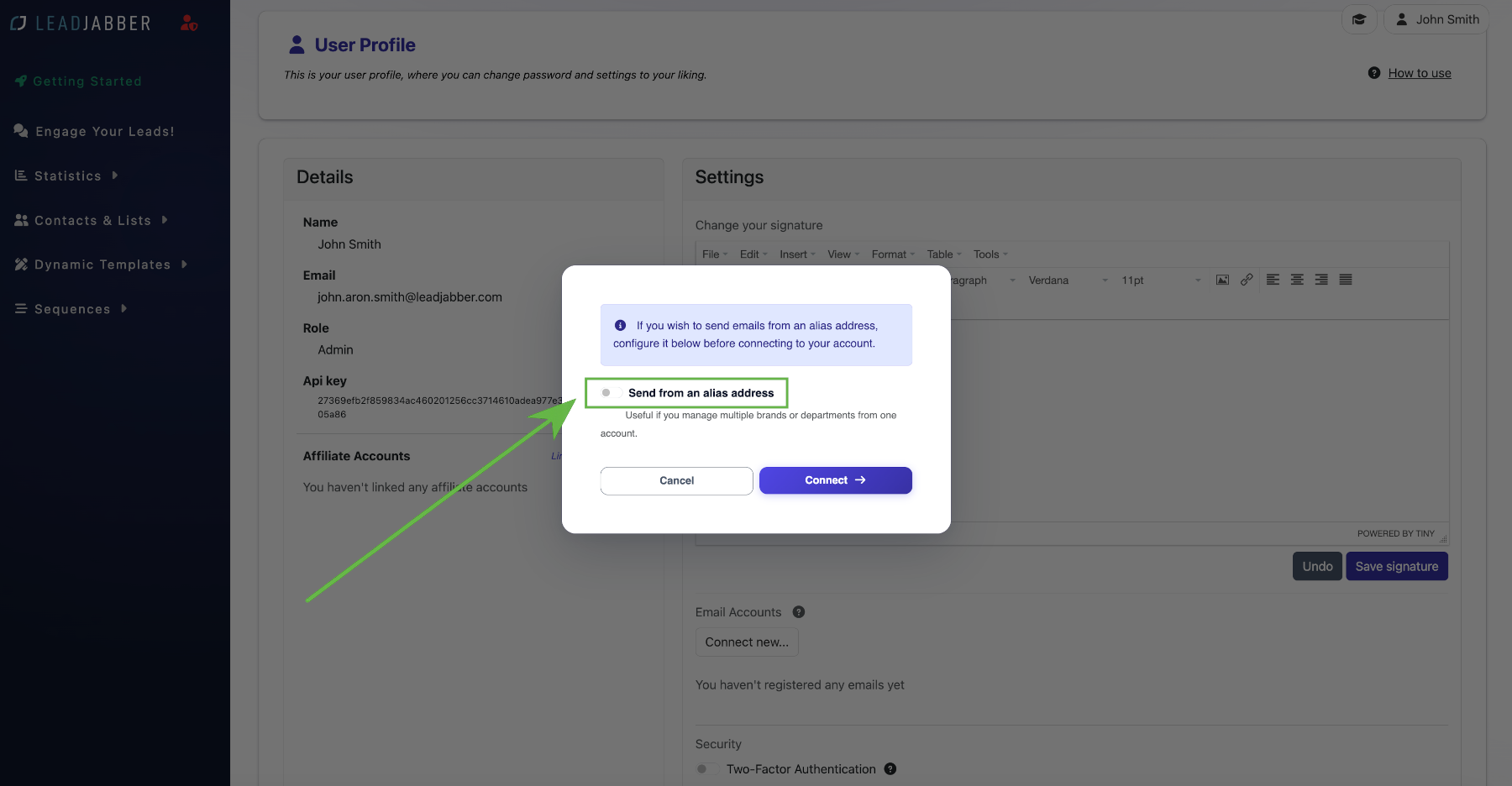This screenshot has height=786, width=1512.
Task: Open the Format menu in signature editor
Action: [893, 254]
